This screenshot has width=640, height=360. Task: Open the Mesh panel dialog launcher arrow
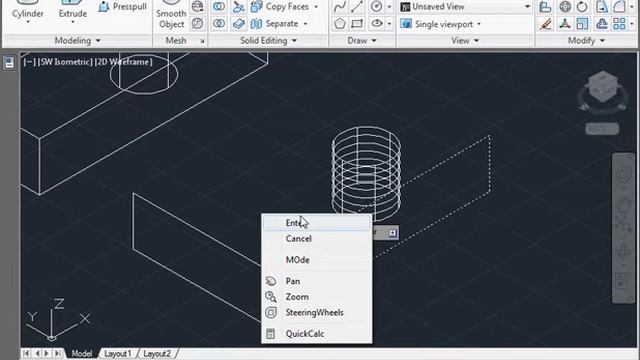tap(202, 41)
